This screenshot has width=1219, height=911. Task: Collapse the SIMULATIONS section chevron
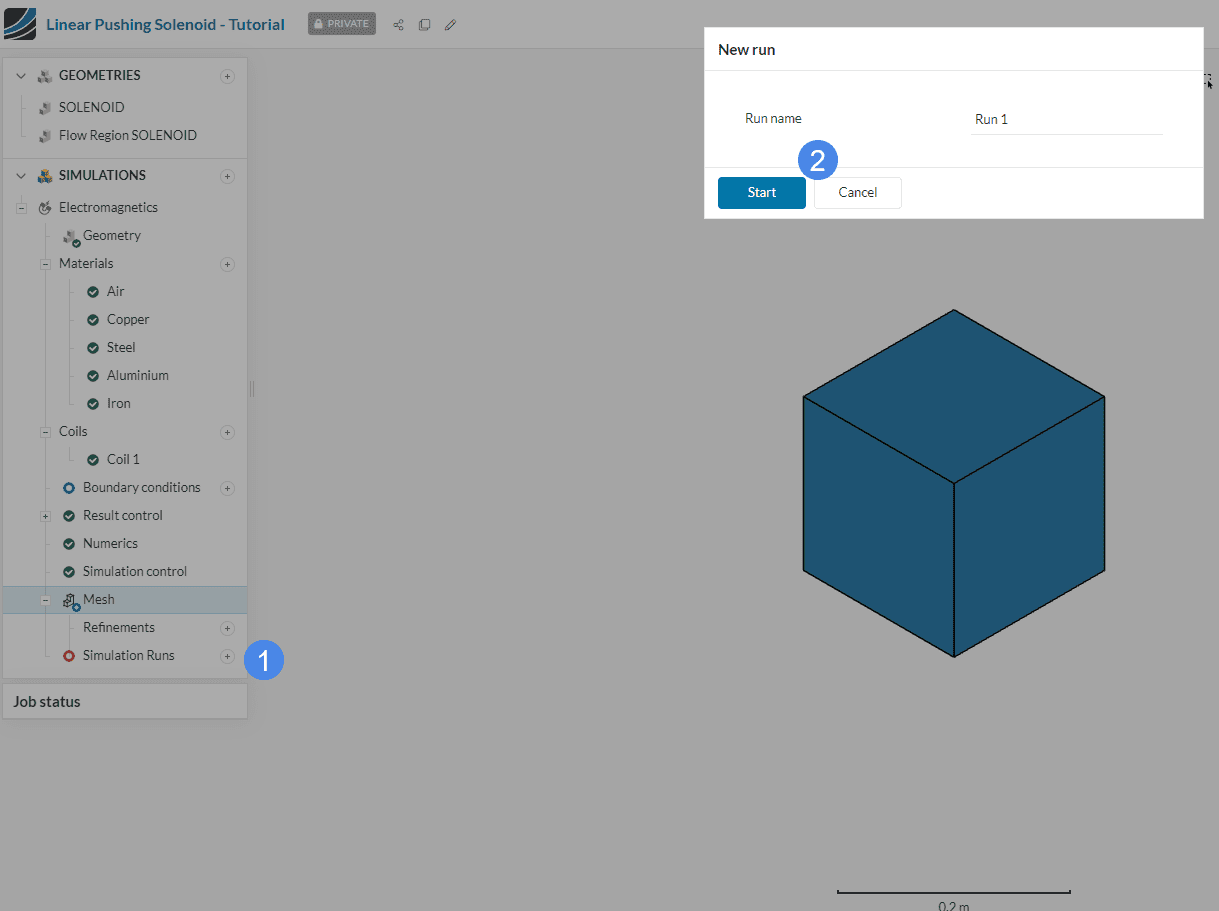[21, 176]
